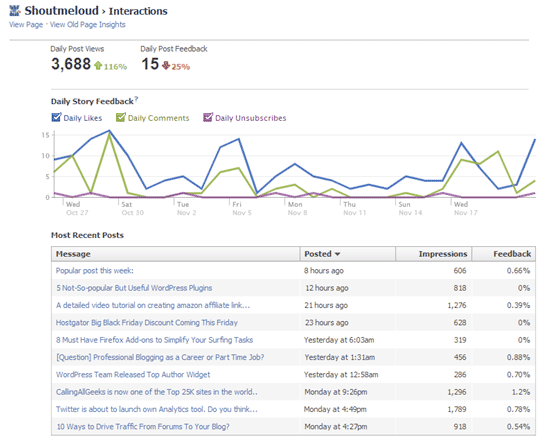Click the '12 hours ago' posted time
Screen dimensions: 544x438
pyautogui.click(x=326, y=288)
